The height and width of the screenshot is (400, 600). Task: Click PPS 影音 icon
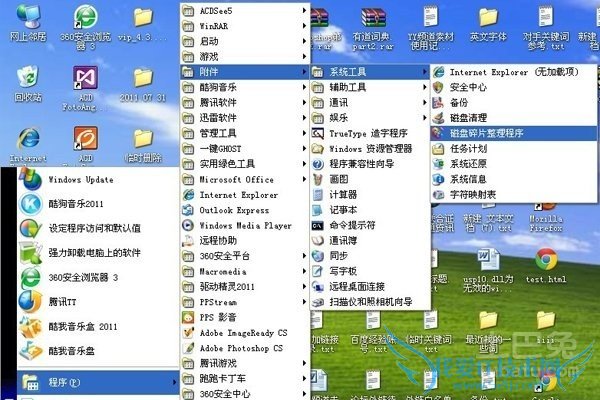(188, 317)
